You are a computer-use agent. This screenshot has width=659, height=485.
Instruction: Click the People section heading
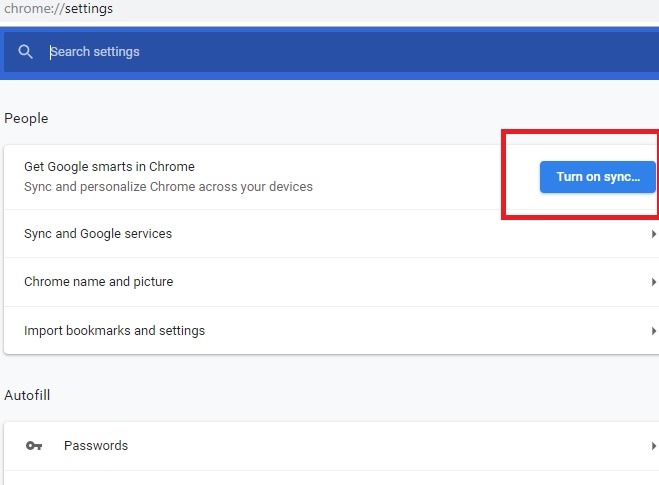[26, 119]
